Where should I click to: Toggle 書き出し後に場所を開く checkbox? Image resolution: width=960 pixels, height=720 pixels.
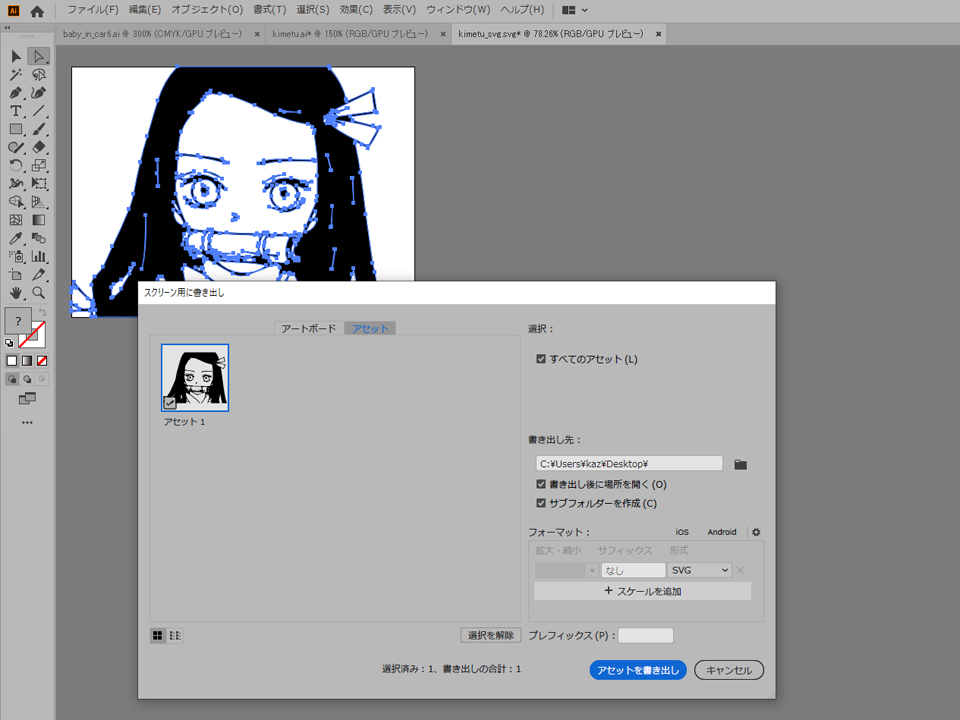tap(541, 484)
